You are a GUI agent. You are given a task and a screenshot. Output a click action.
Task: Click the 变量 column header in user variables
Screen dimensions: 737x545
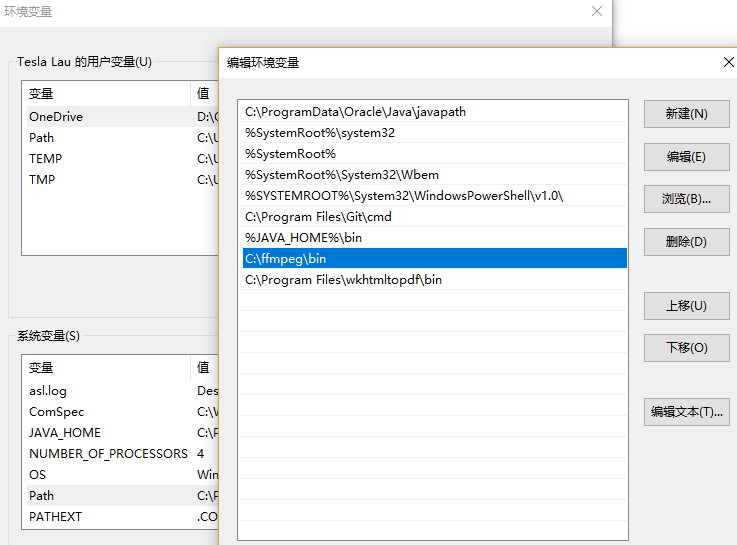[x=42, y=94]
